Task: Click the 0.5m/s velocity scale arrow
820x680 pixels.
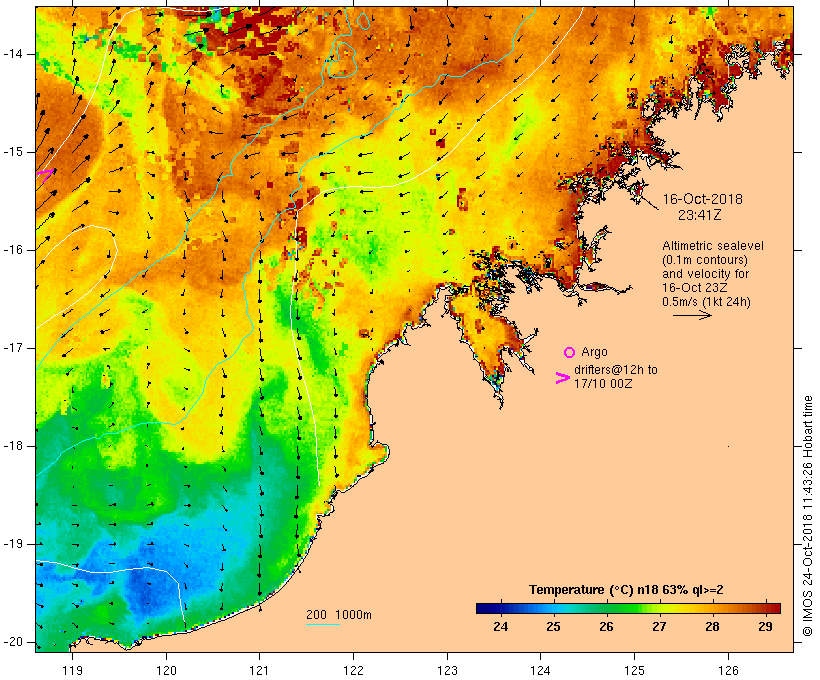Action: coord(692,315)
